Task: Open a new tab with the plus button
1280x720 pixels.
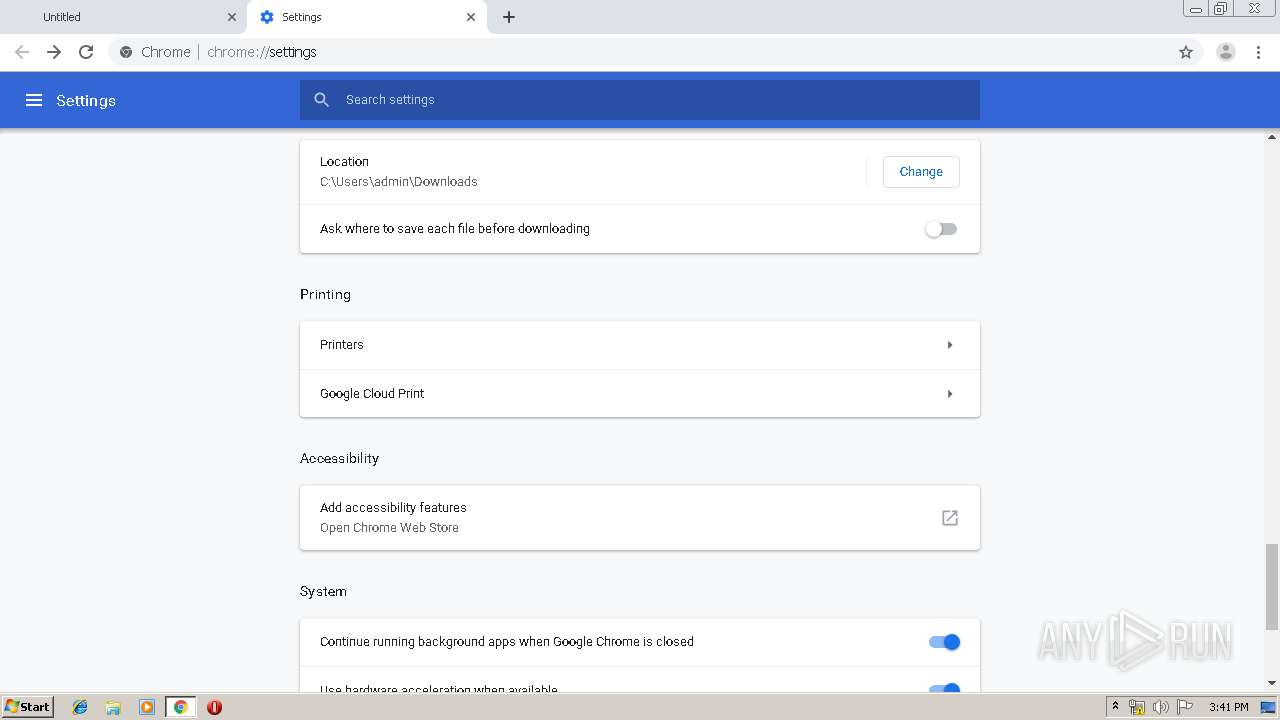Action: pos(509,17)
